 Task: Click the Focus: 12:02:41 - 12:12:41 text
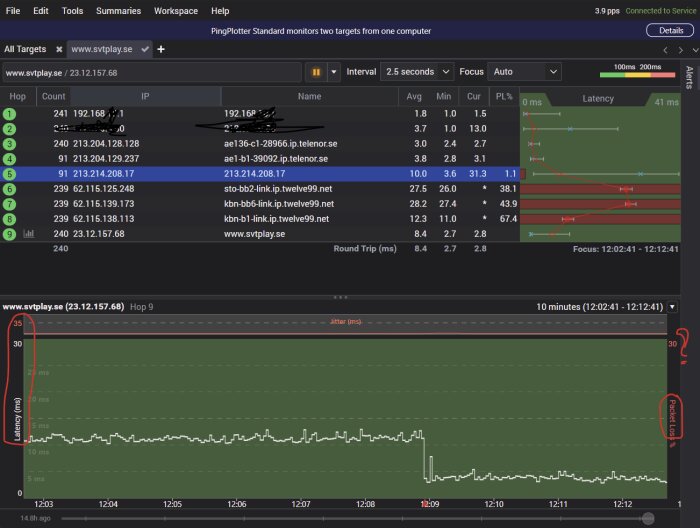[x=625, y=249]
